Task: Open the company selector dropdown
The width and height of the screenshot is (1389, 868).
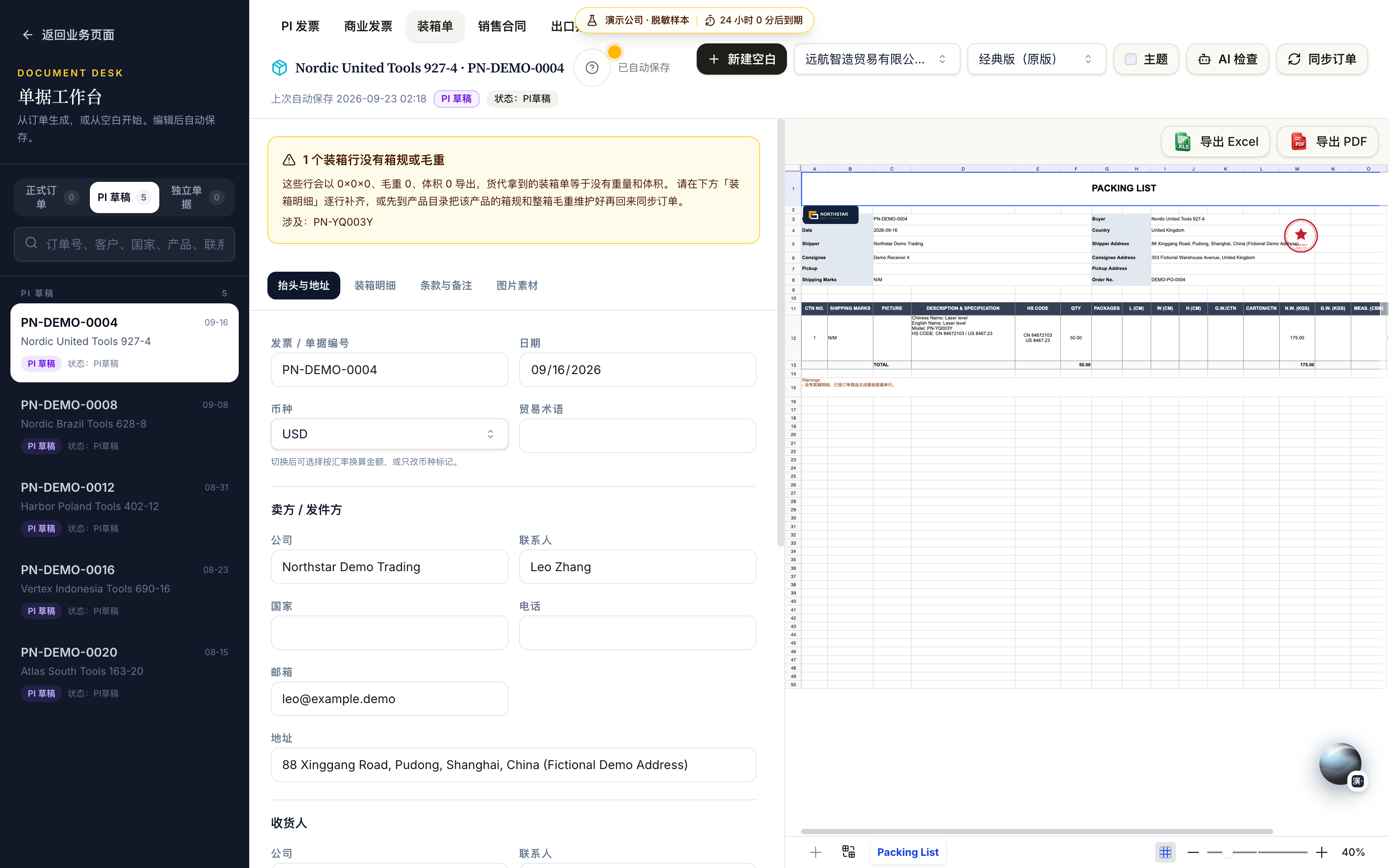Action: [x=876, y=59]
